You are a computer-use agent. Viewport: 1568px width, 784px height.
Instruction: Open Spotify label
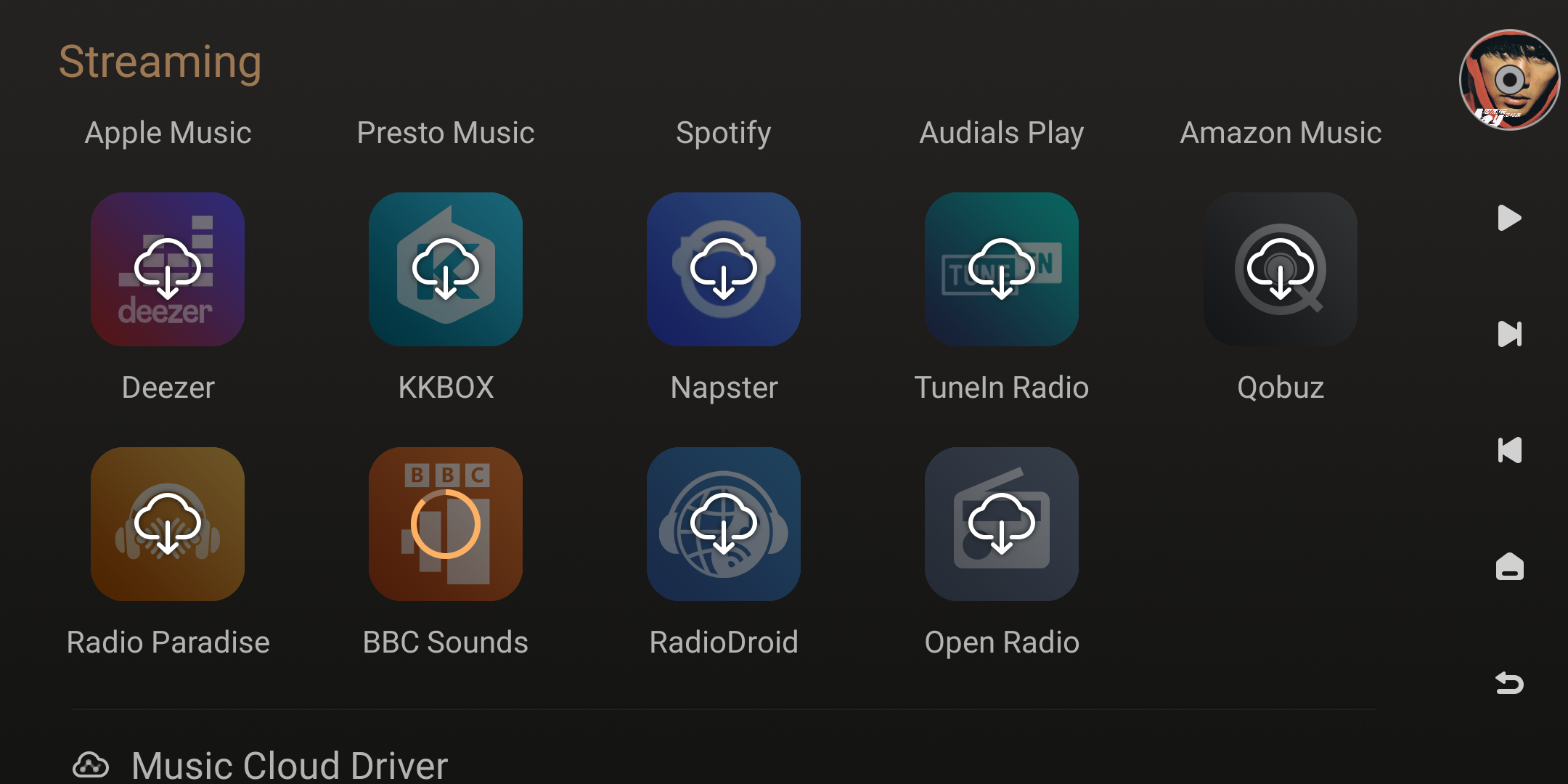click(724, 134)
